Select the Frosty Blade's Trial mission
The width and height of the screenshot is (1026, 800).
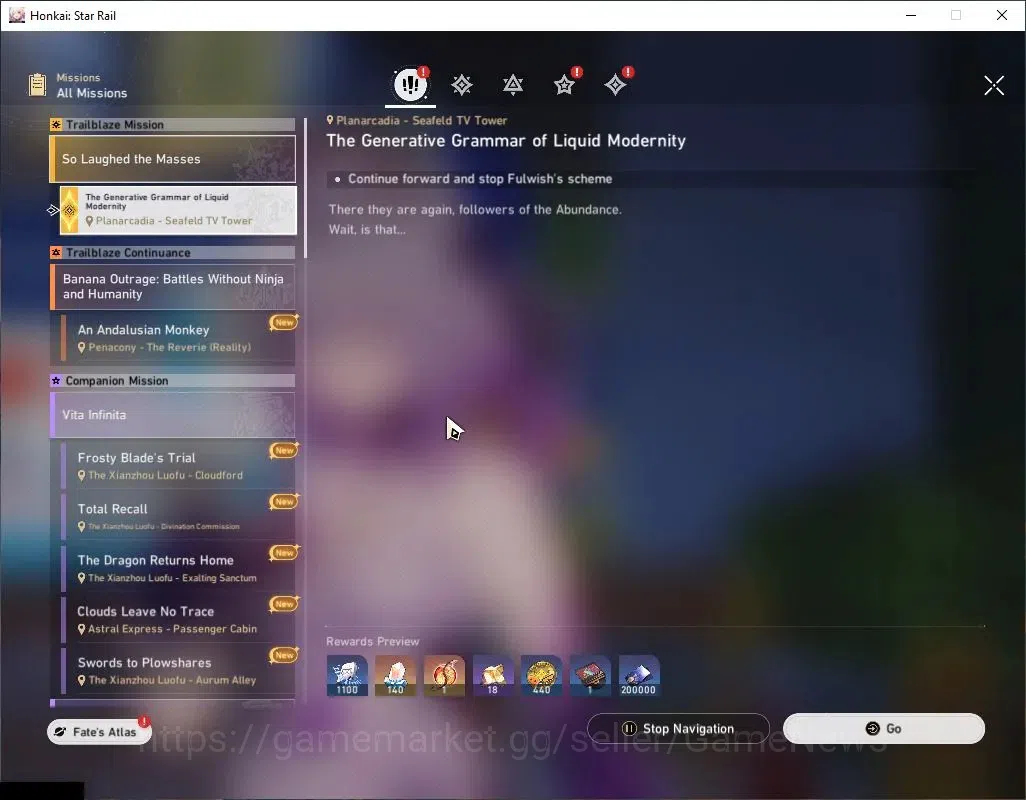(x=178, y=466)
